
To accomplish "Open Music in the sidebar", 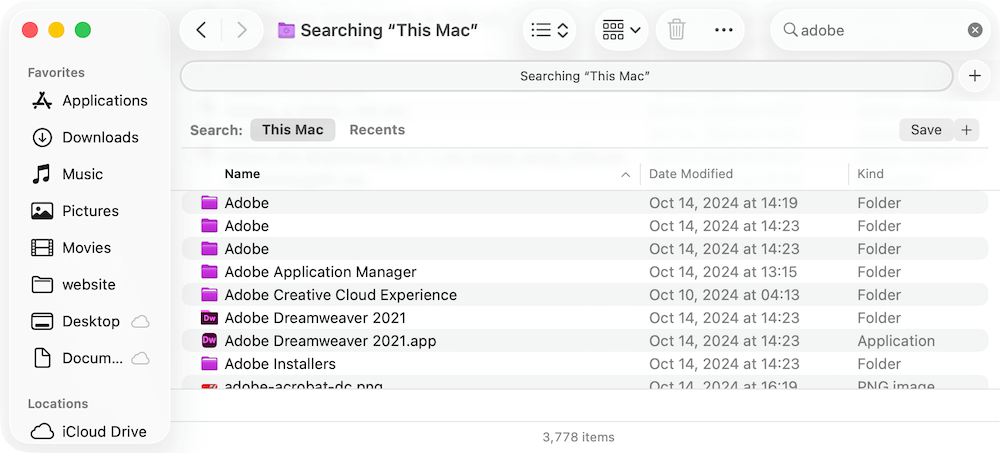I will [67, 174].
